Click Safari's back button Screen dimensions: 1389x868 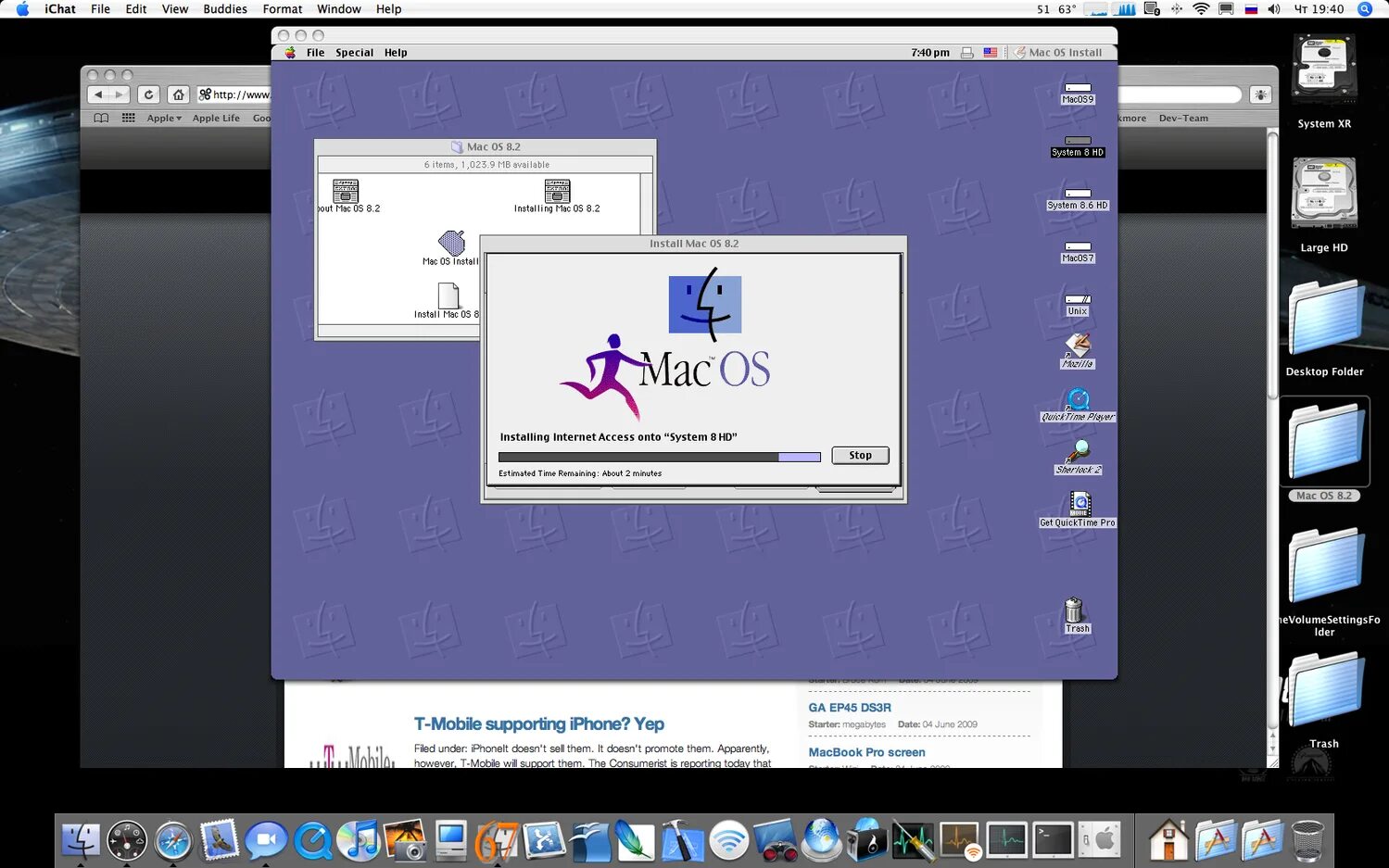click(98, 94)
